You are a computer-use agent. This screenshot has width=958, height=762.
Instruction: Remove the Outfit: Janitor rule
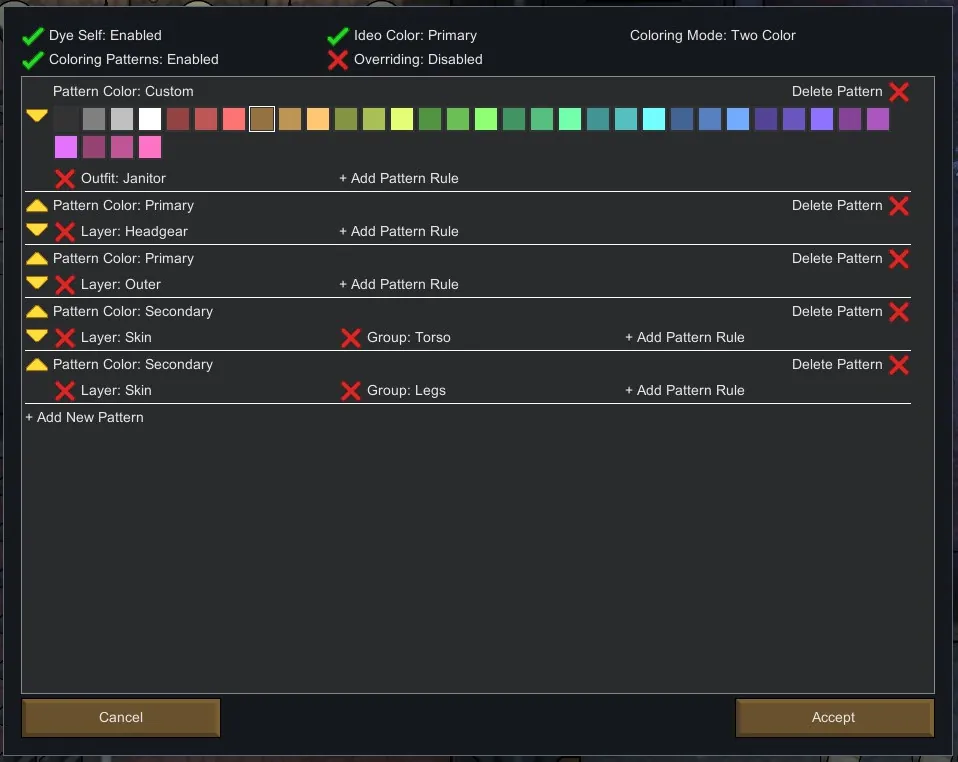coord(65,179)
